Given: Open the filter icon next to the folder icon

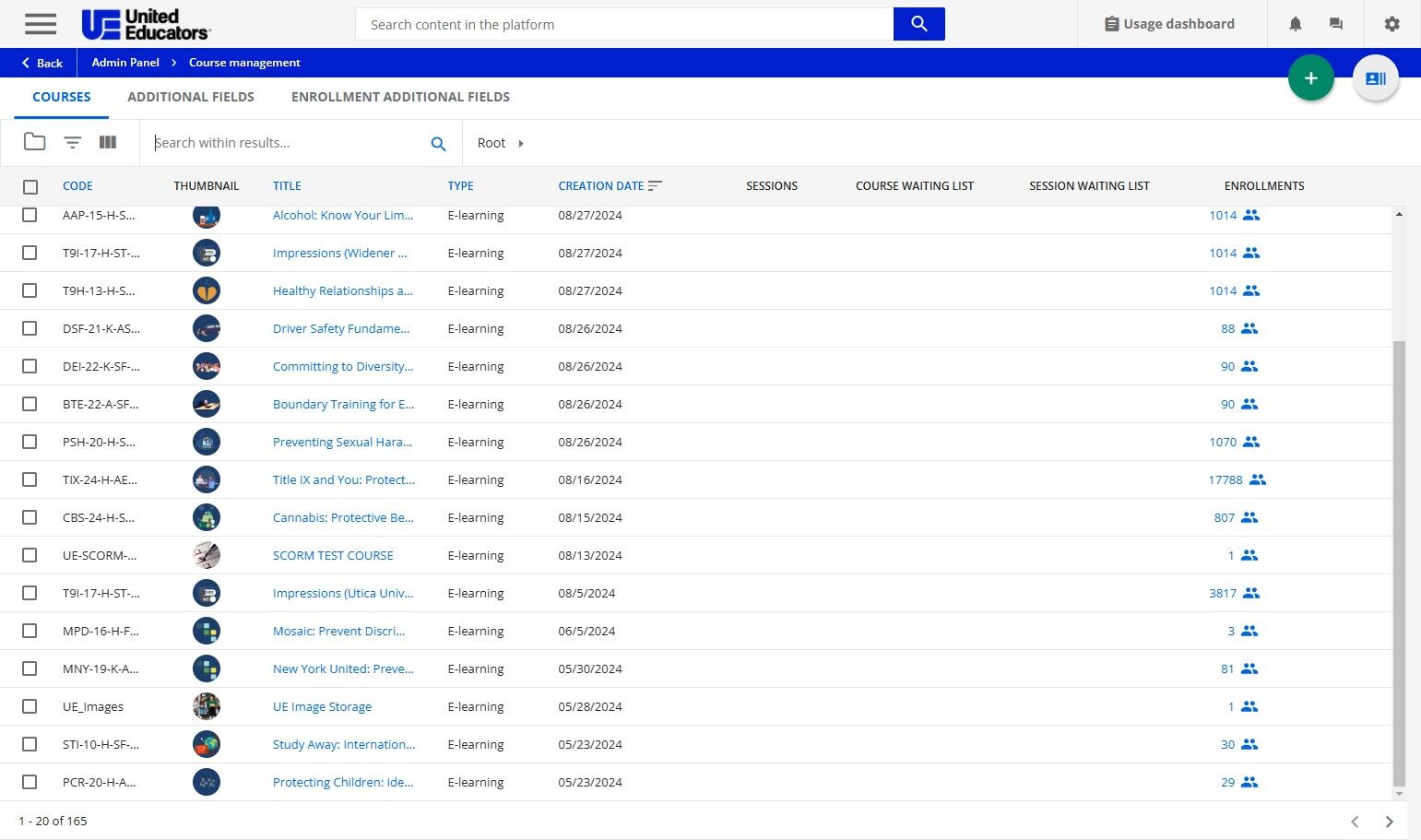Looking at the screenshot, I should (71, 141).
